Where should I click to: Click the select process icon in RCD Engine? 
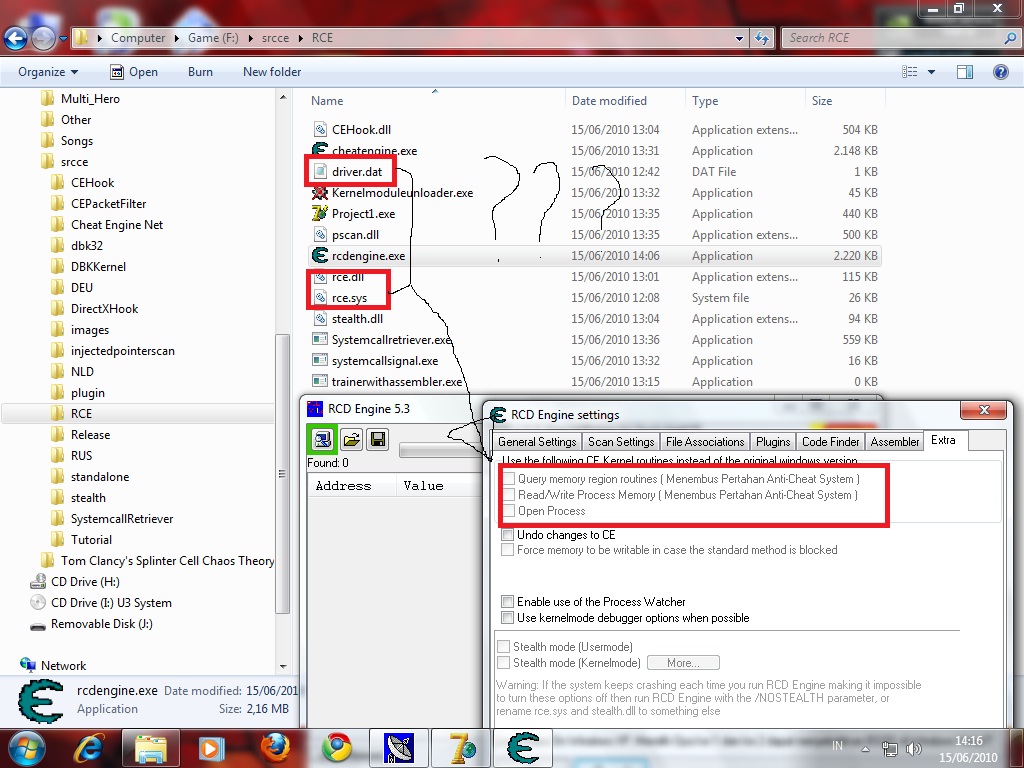322,439
